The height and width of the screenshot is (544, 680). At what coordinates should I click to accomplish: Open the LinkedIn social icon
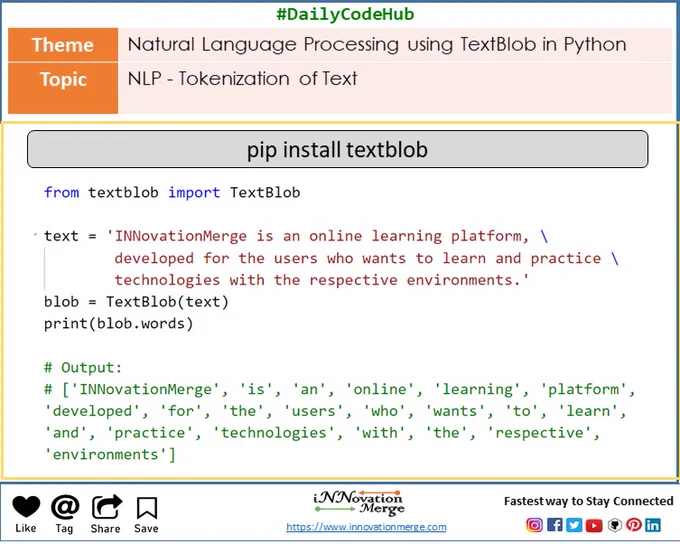[x=653, y=525]
